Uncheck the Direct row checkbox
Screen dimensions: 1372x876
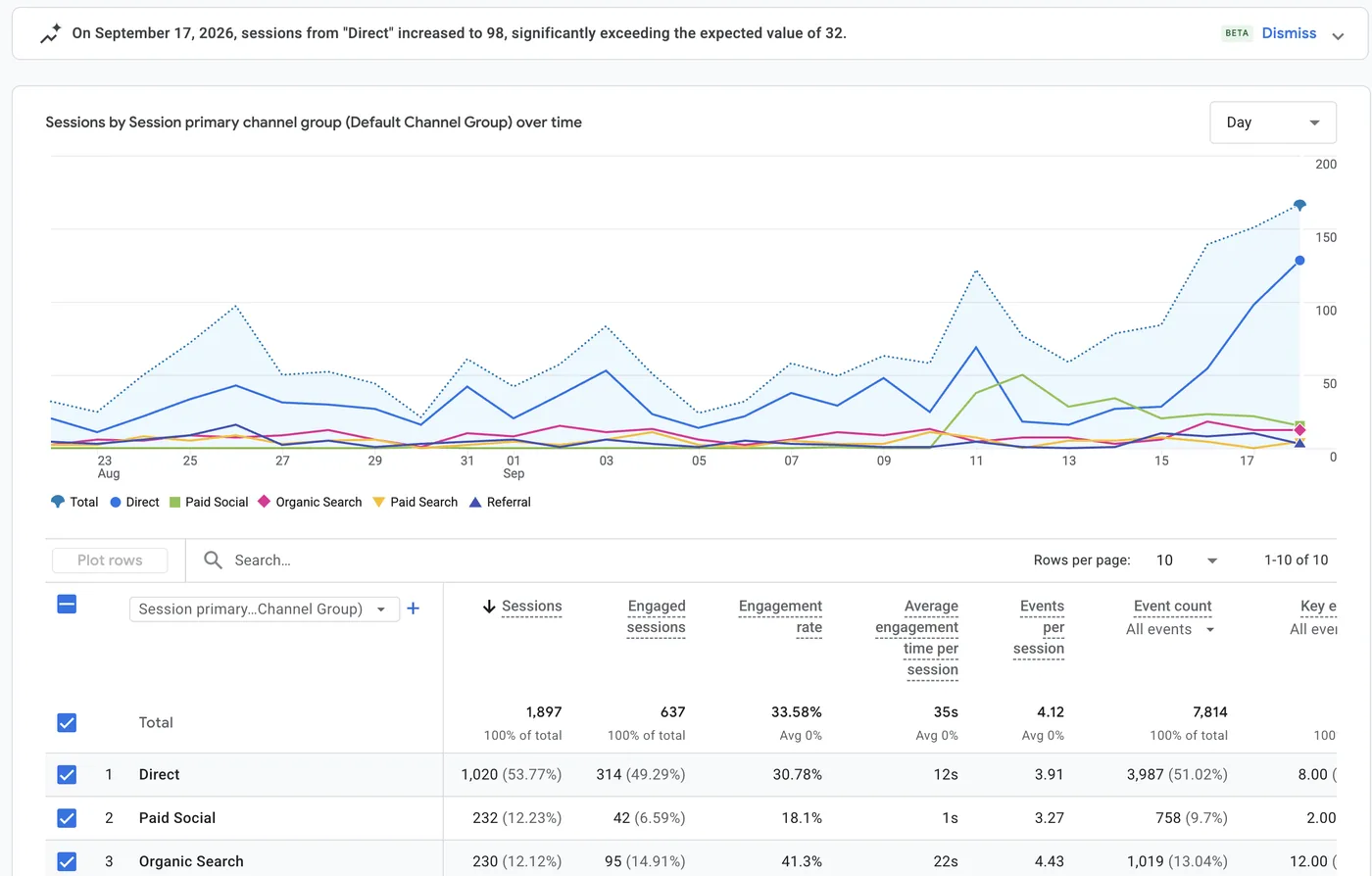pyautogui.click(x=67, y=775)
